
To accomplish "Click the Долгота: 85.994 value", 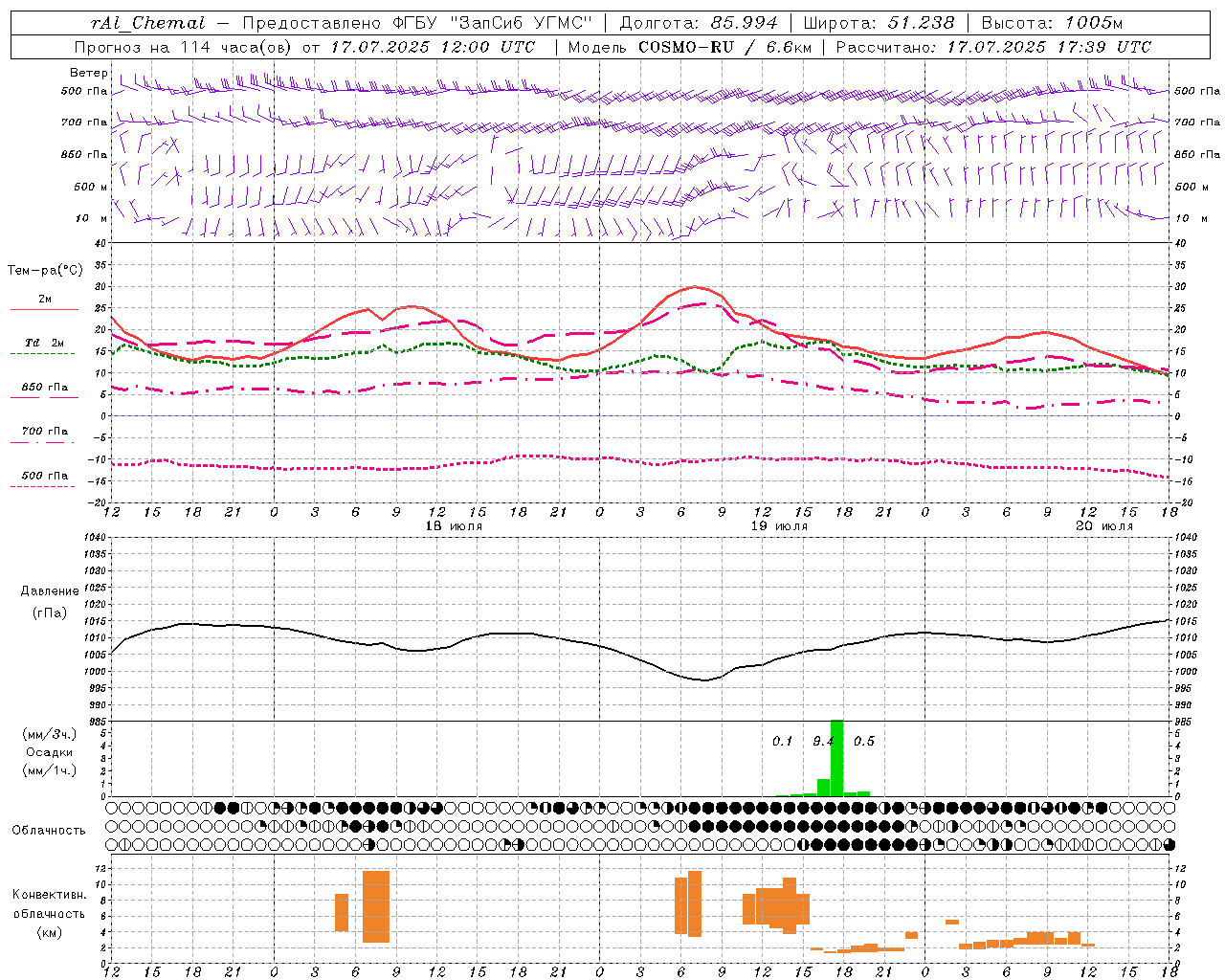I will (x=700, y=23).
